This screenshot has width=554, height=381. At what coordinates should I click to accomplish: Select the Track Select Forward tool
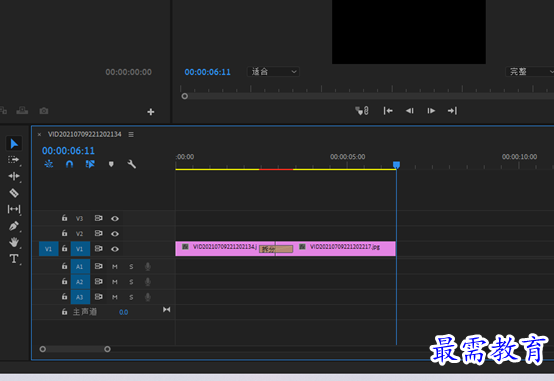[13, 160]
